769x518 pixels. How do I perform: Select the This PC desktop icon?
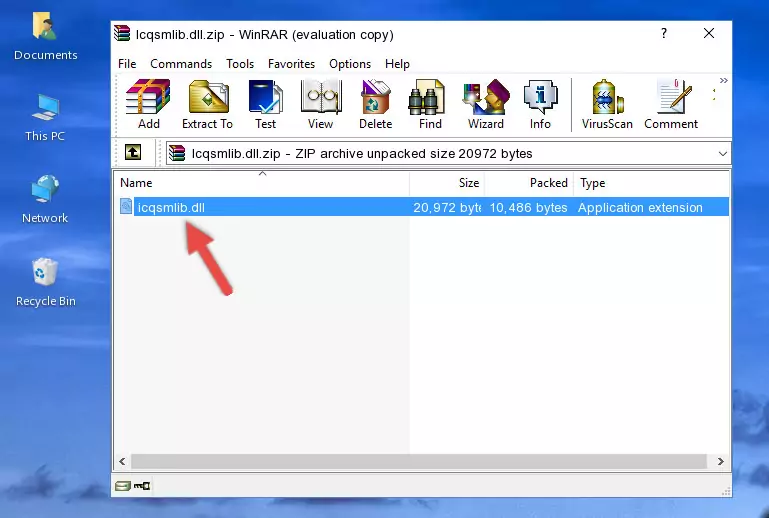(45, 118)
